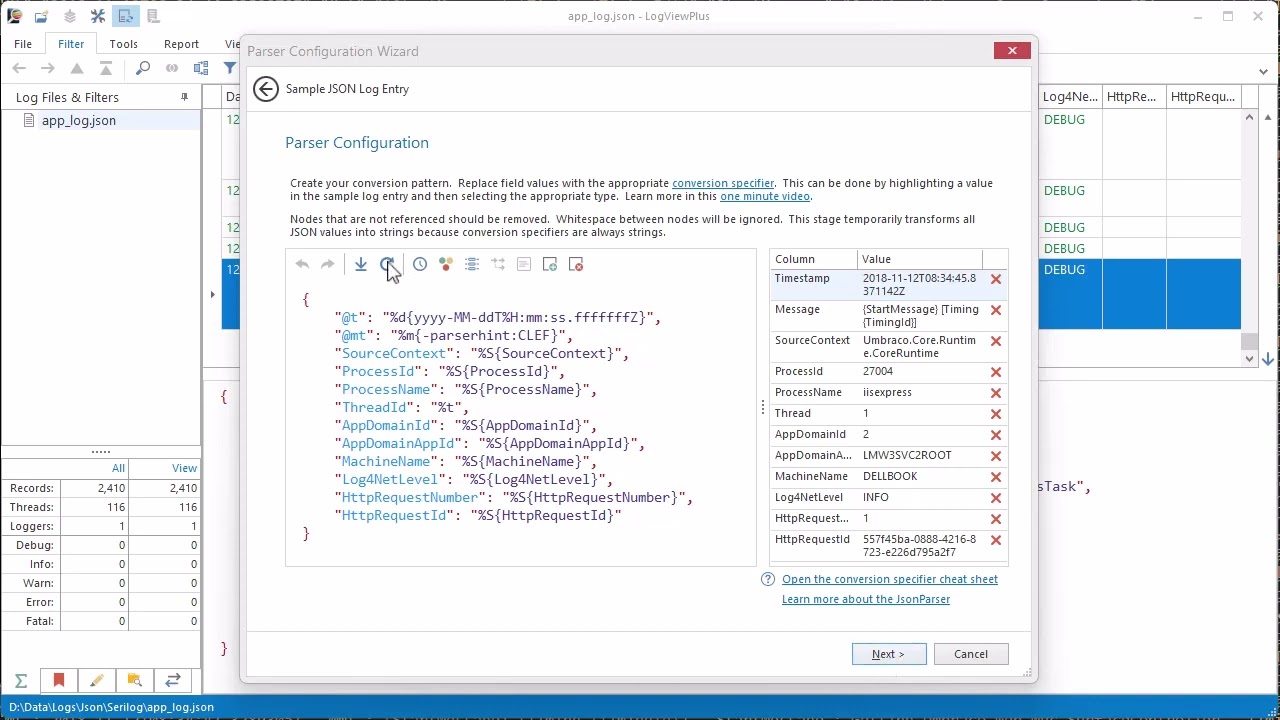Pin the Log Files & Filters panel
The width and height of the screenshot is (1280, 720).
pos(184,97)
